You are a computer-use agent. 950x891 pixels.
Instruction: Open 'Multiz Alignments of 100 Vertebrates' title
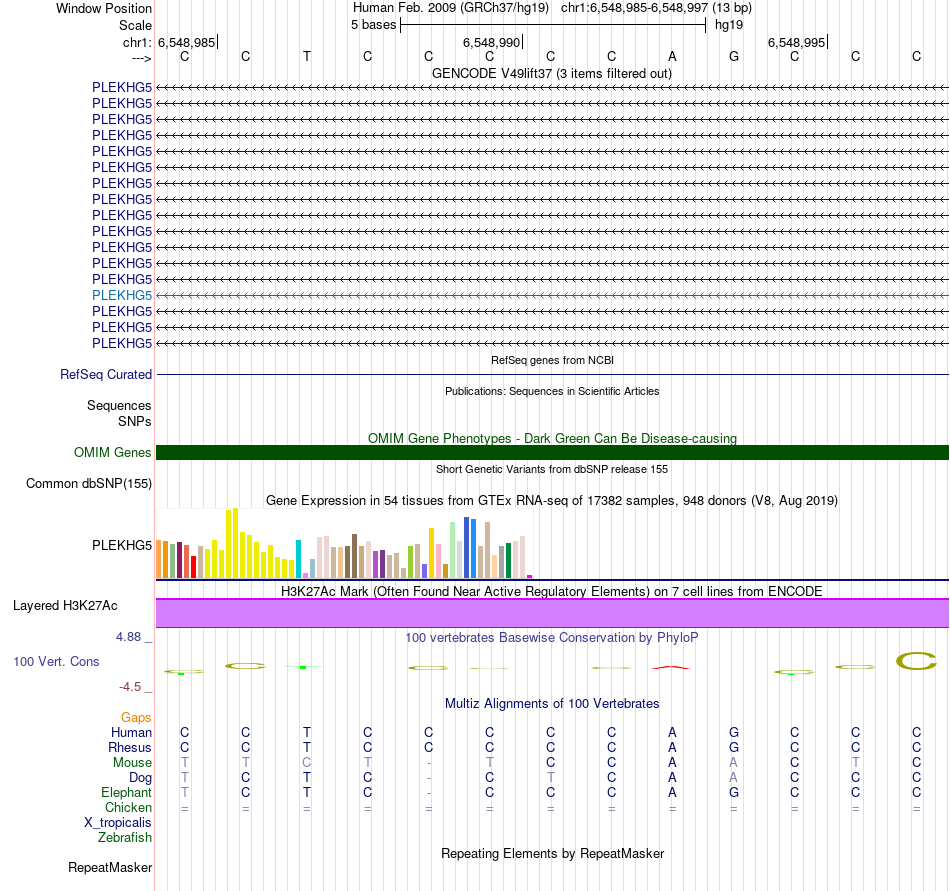(552, 703)
